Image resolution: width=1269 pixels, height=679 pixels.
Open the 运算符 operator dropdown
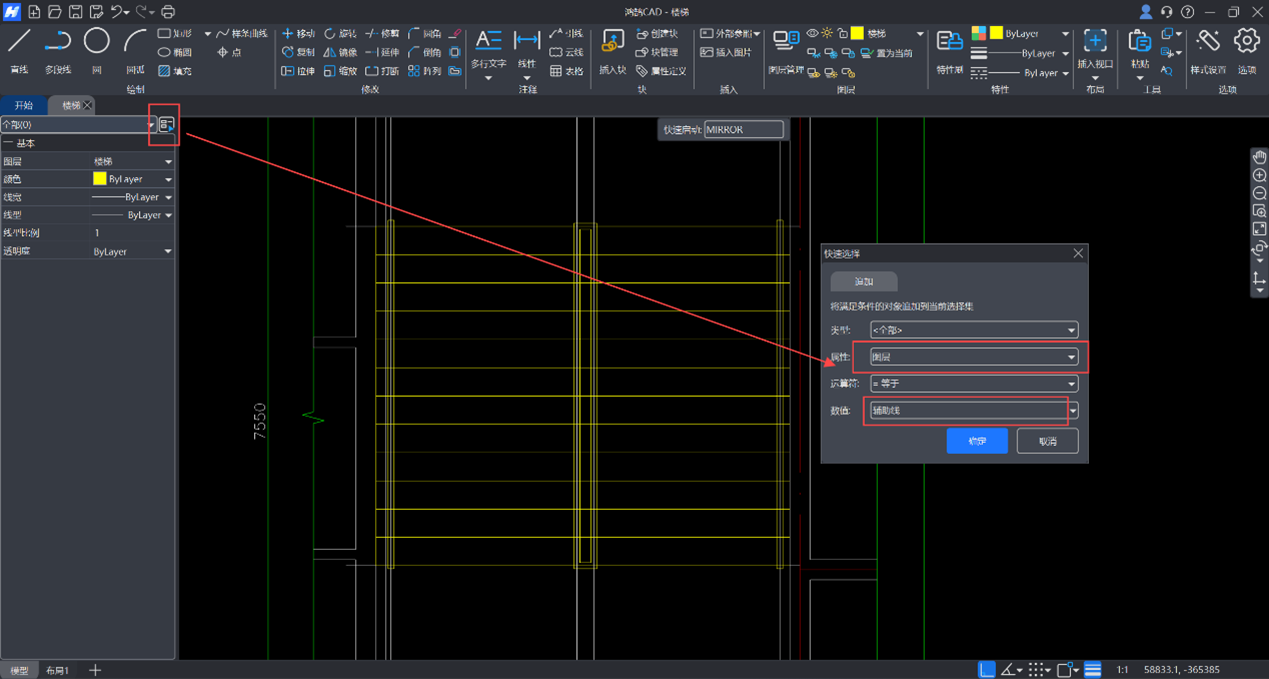pyautogui.click(x=1071, y=384)
